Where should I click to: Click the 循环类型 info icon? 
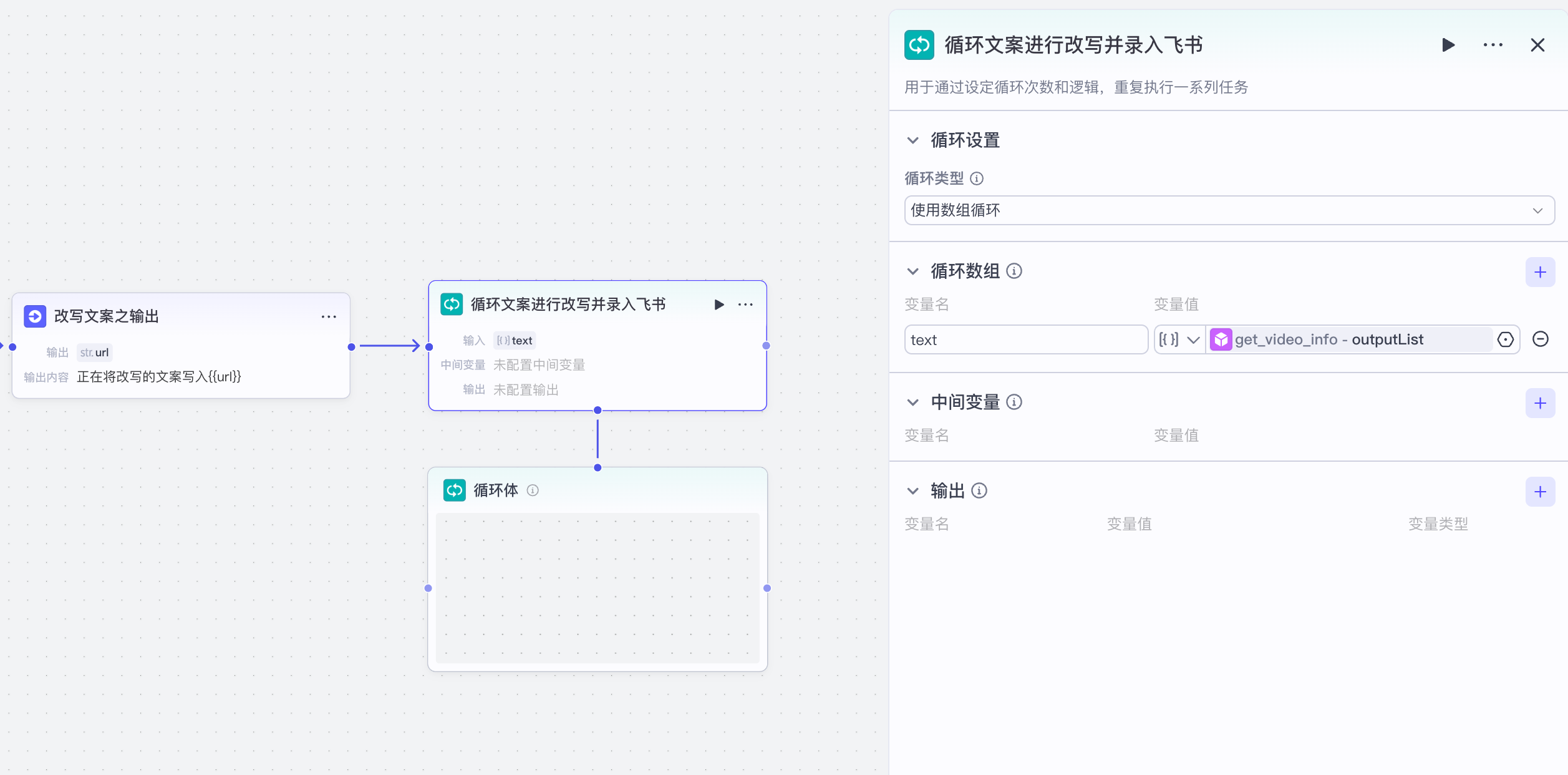[977, 178]
